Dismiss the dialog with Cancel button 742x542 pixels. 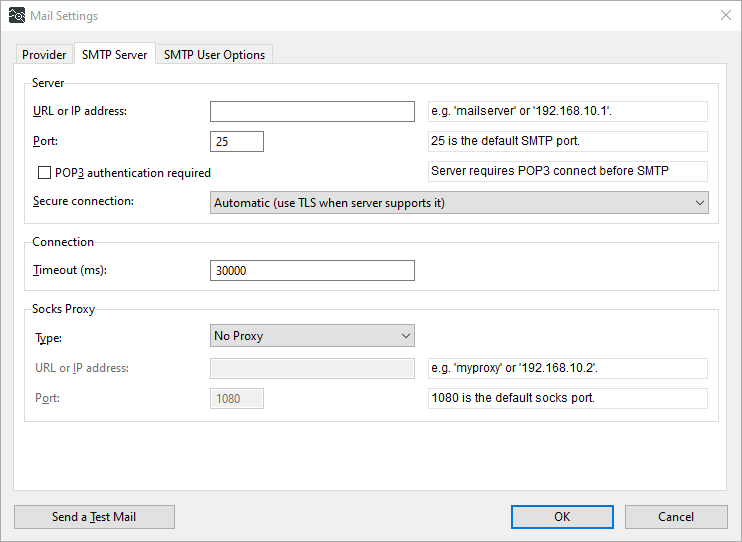[676, 517]
